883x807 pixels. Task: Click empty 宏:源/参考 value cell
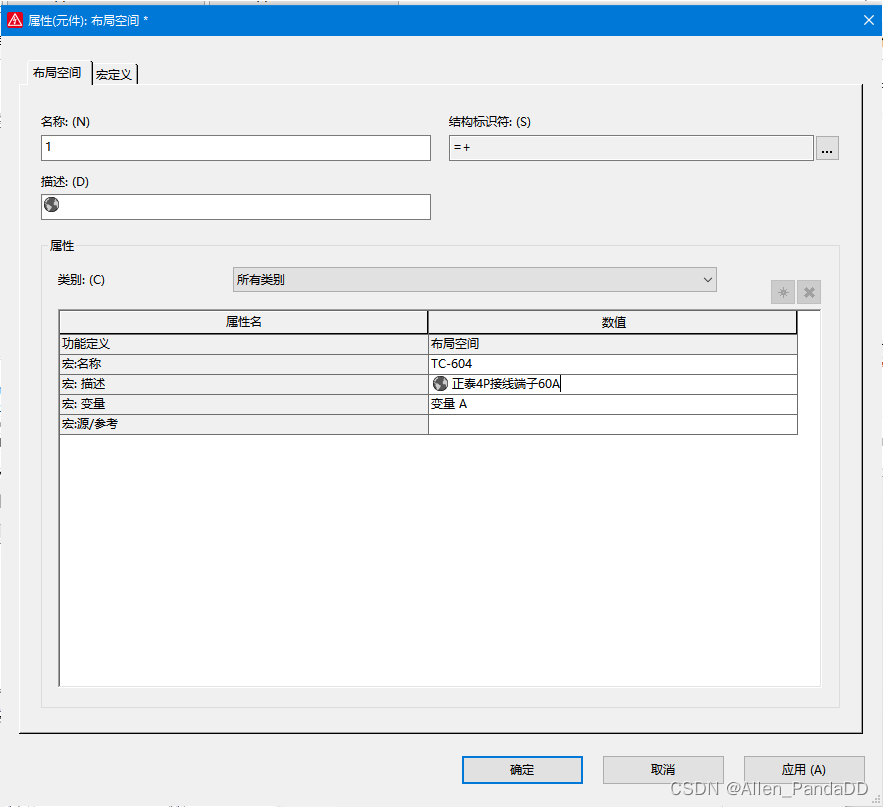[612, 425]
